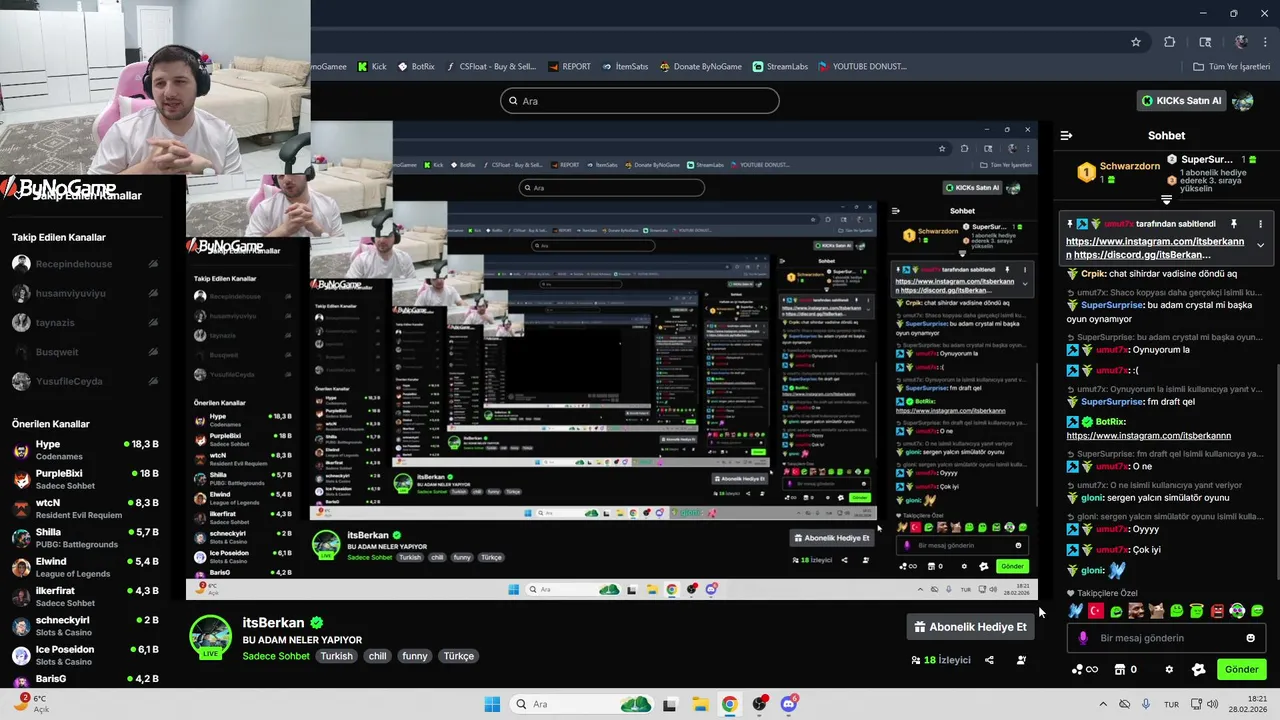Open the Hype recommended channel
1280x720 pixels.
(x=85, y=450)
